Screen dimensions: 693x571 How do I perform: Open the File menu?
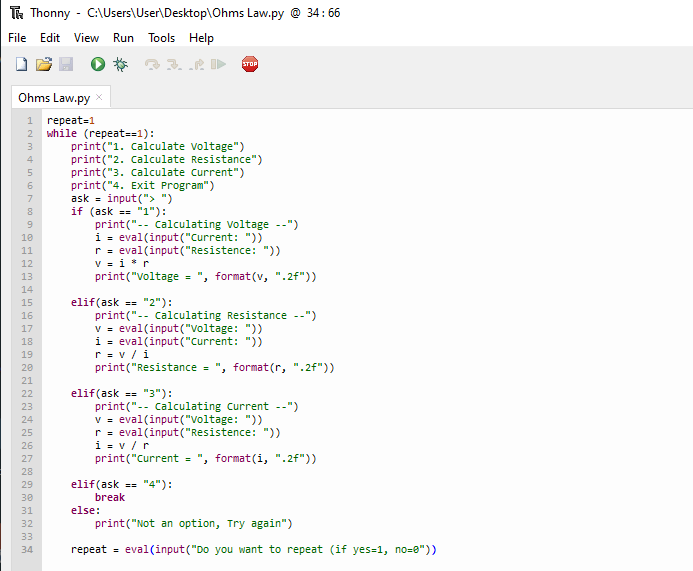click(17, 38)
